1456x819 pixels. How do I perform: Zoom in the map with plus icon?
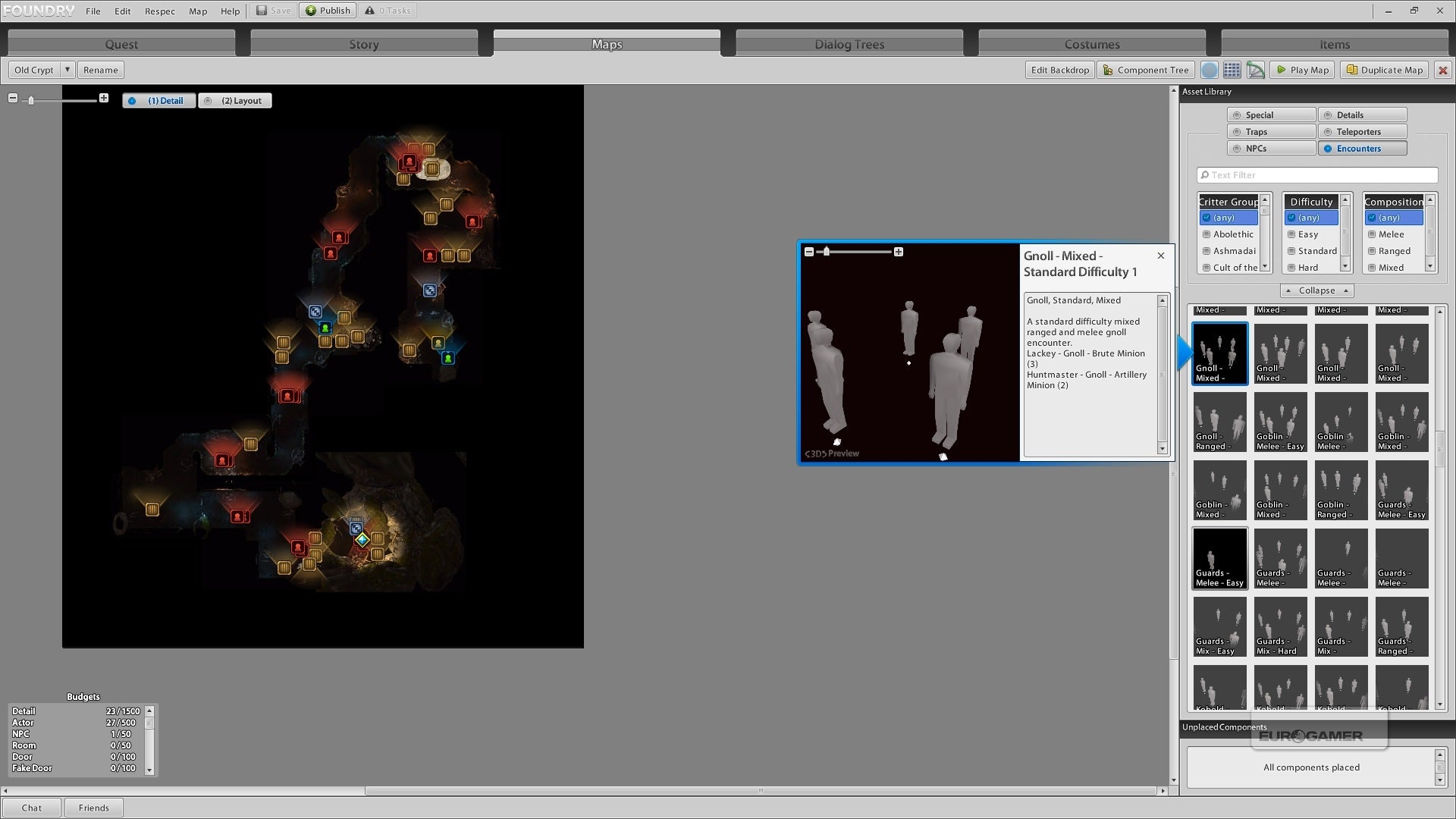[104, 98]
